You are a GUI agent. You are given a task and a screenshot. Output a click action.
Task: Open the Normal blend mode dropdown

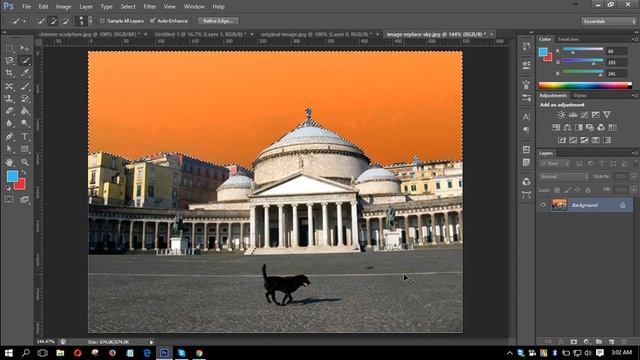(564, 177)
